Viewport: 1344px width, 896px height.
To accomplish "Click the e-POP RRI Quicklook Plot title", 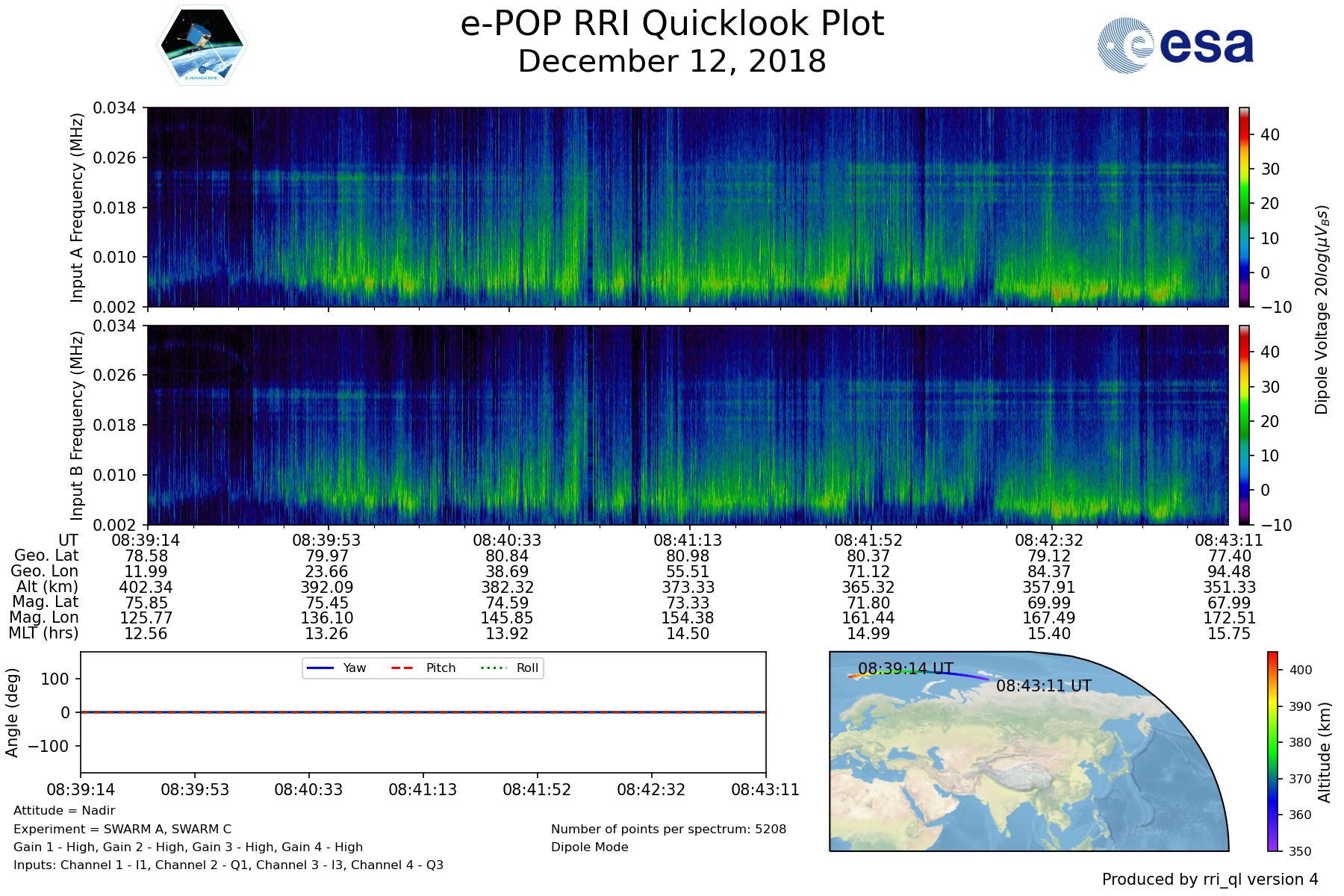I will (672, 24).
